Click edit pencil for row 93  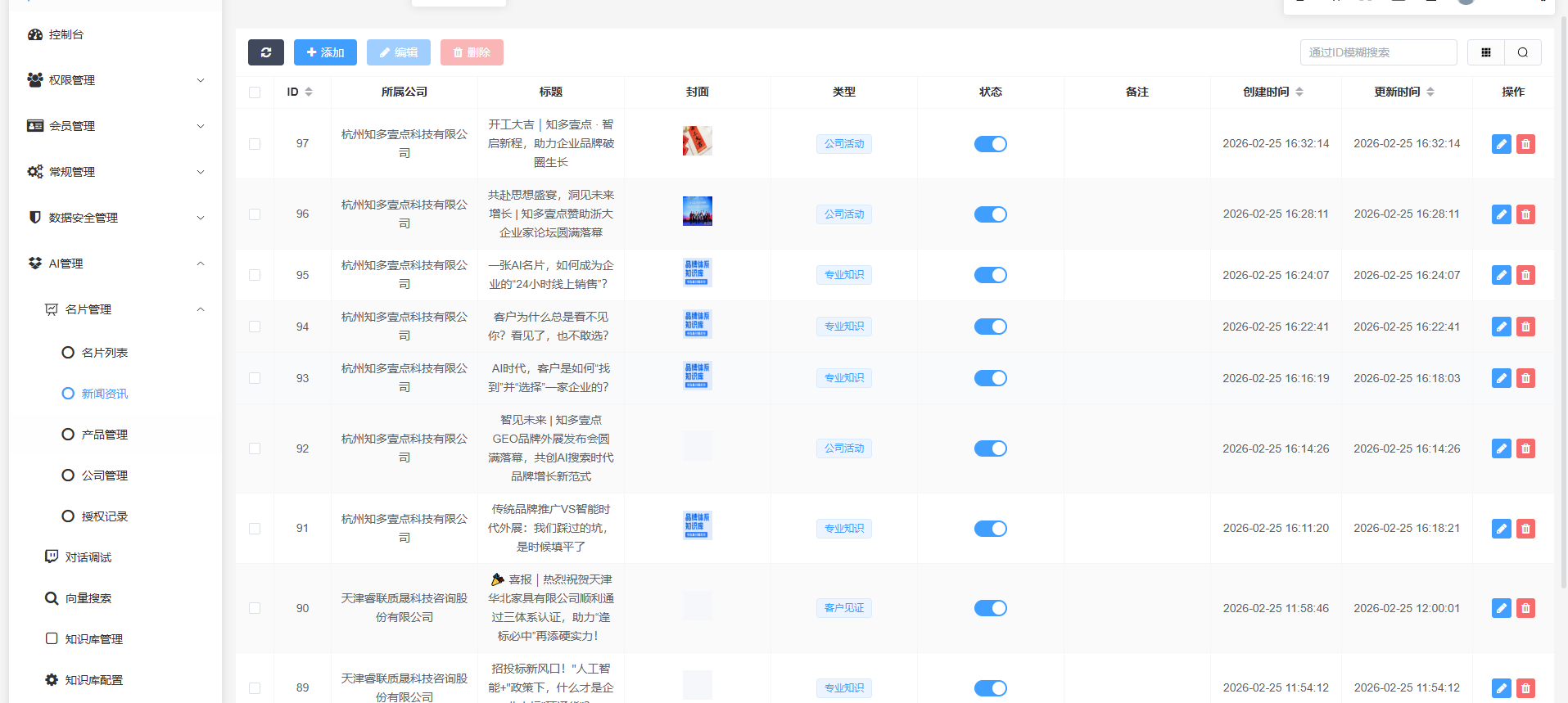pos(1501,378)
